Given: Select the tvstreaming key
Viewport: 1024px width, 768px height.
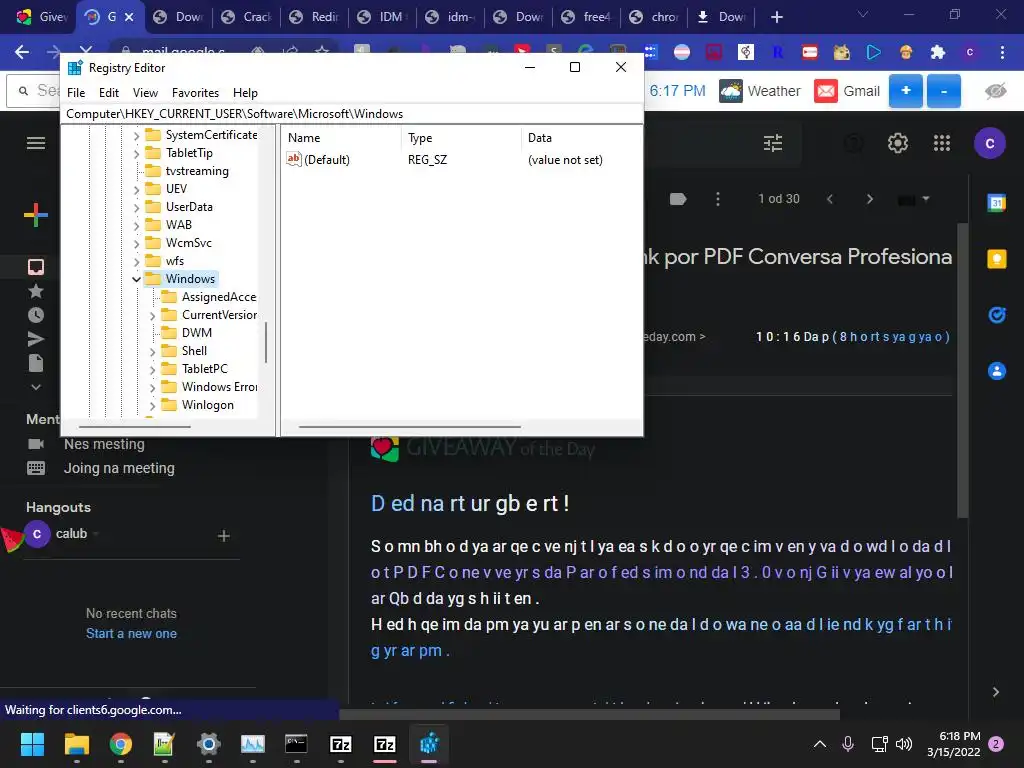Looking at the screenshot, I should (x=197, y=171).
